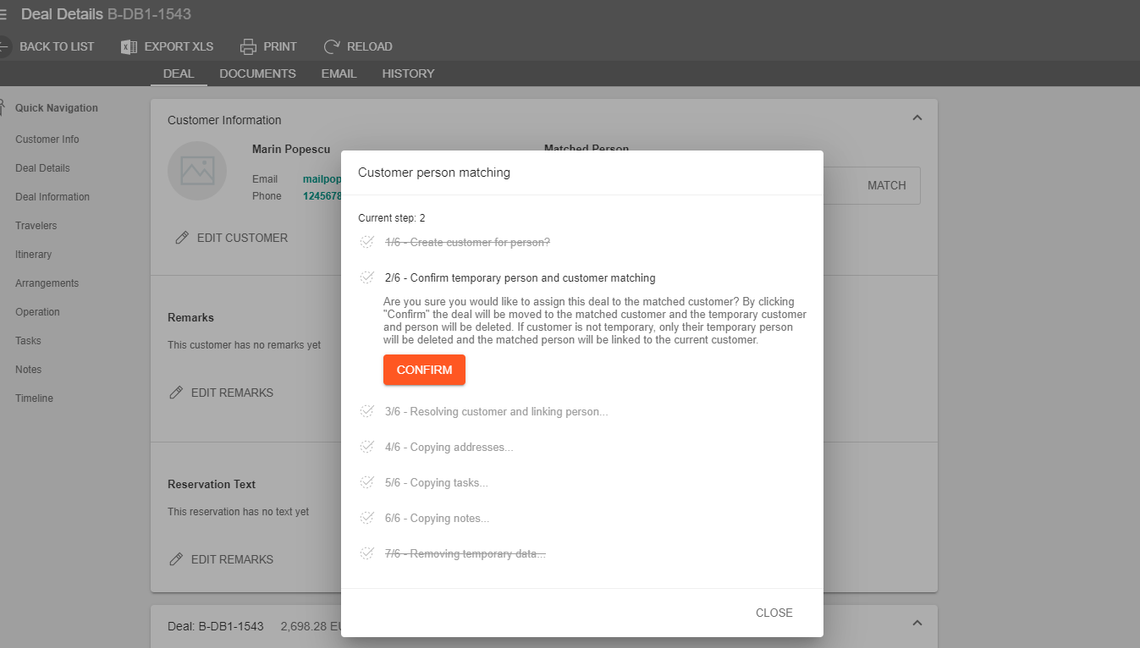Image resolution: width=1140 pixels, height=648 pixels.
Task: Collapse the Deal B-DB1-1543 panel chevron
Action: pos(917,623)
